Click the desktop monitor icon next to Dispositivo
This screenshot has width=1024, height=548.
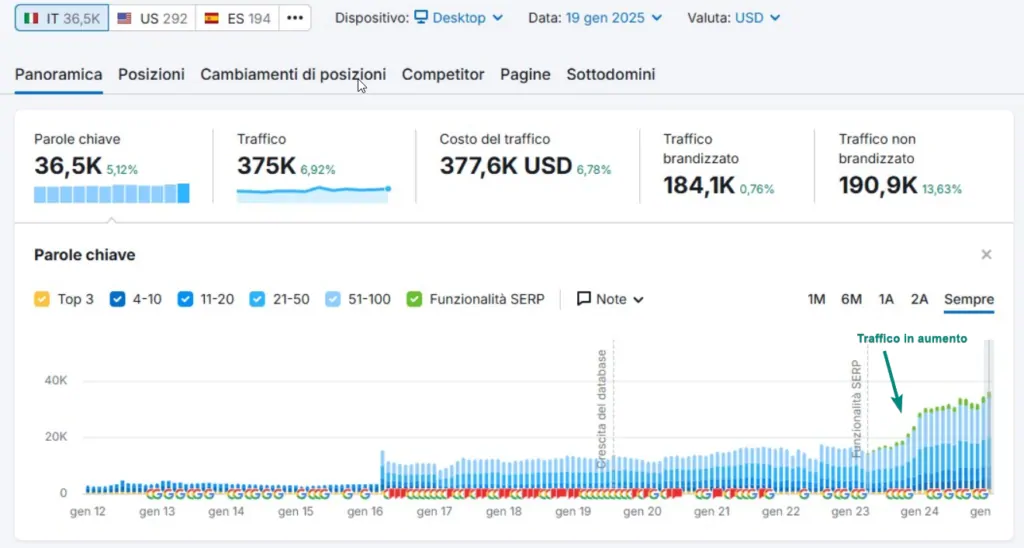coord(421,17)
